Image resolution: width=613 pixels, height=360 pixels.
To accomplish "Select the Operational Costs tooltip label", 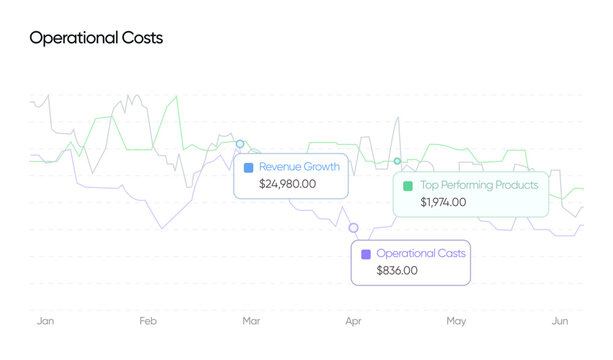I will tap(421, 253).
